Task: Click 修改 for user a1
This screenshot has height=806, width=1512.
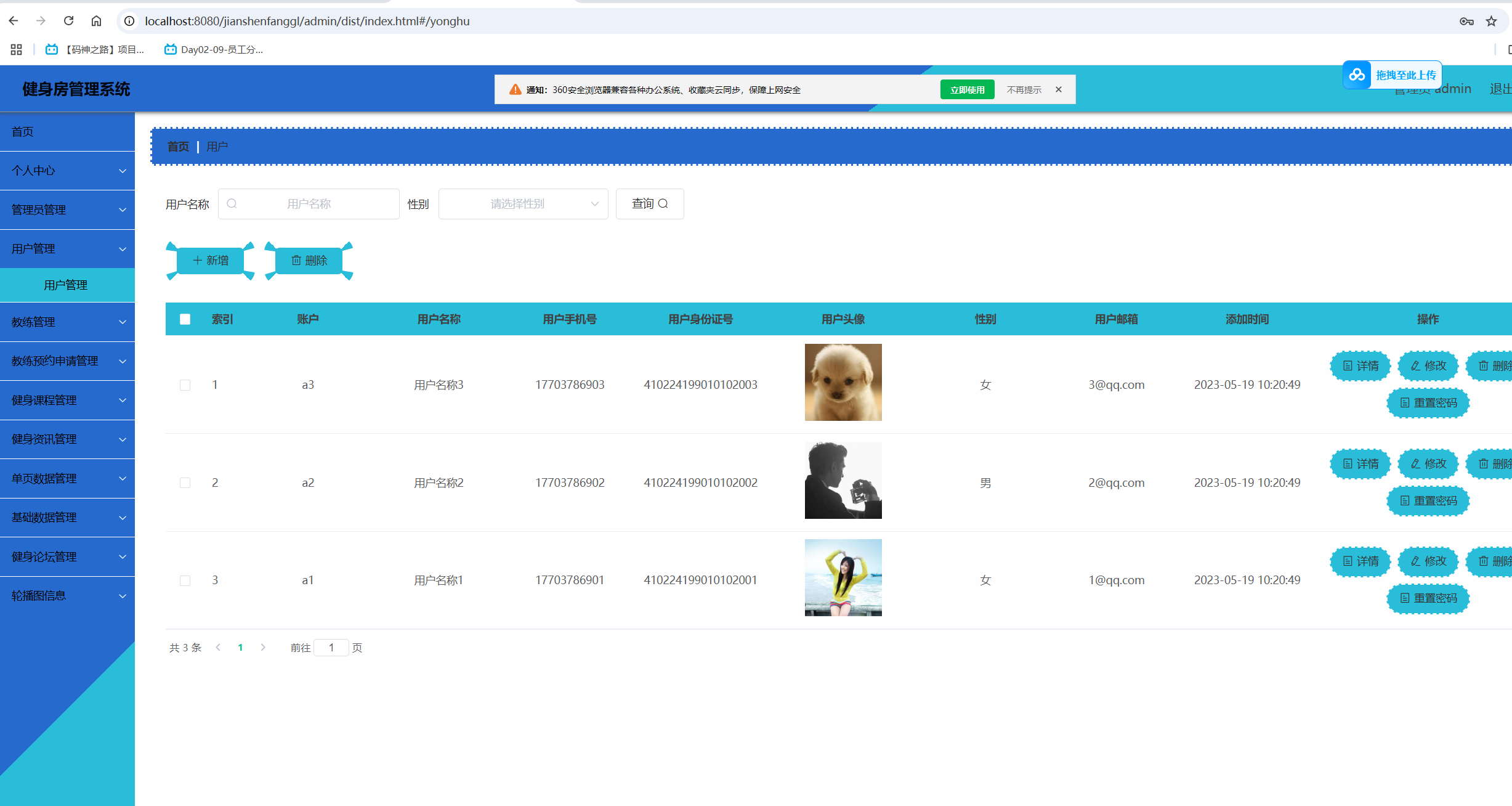Action: click(1428, 561)
